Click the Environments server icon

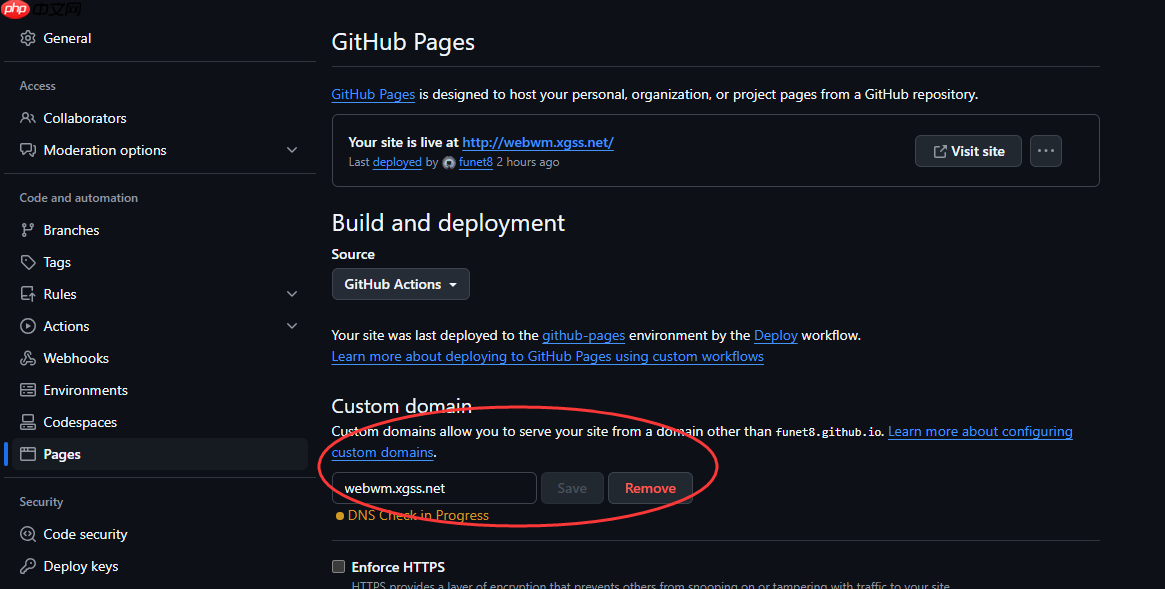click(27, 390)
